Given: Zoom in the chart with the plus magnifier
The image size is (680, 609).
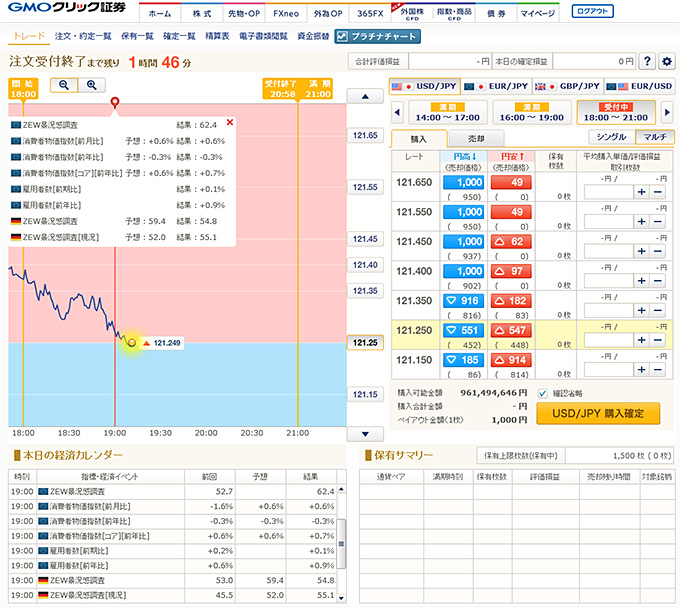Looking at the screenshot, I should (x=91, y=85).
